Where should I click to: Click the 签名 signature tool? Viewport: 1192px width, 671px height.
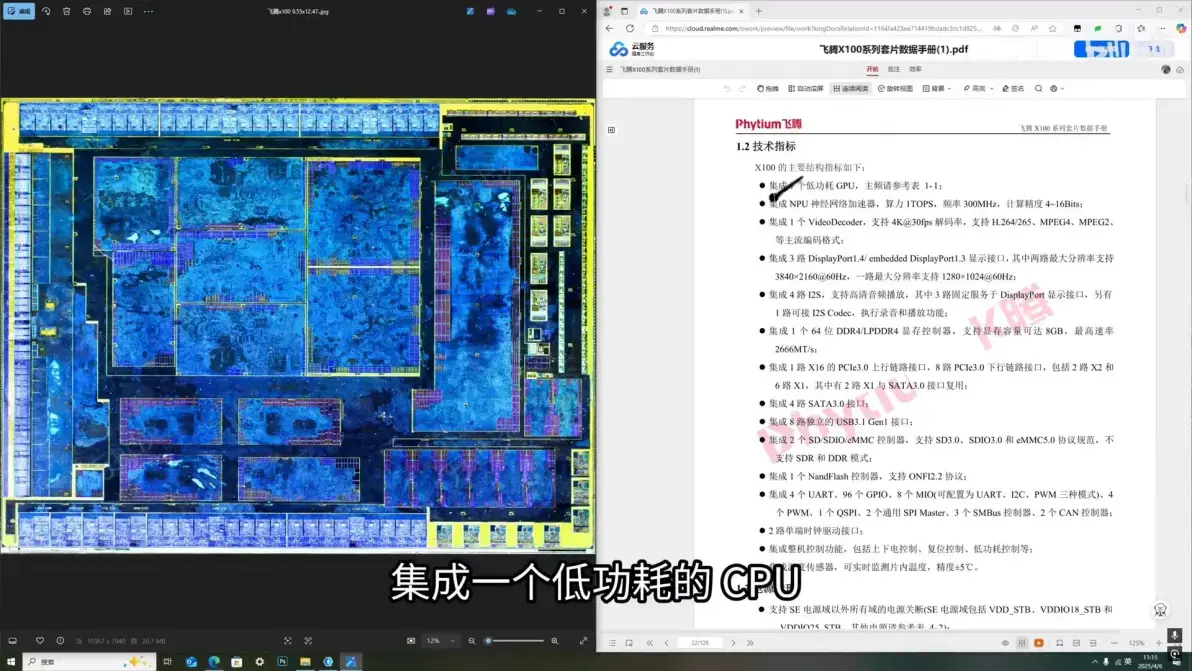(1013, 89)
